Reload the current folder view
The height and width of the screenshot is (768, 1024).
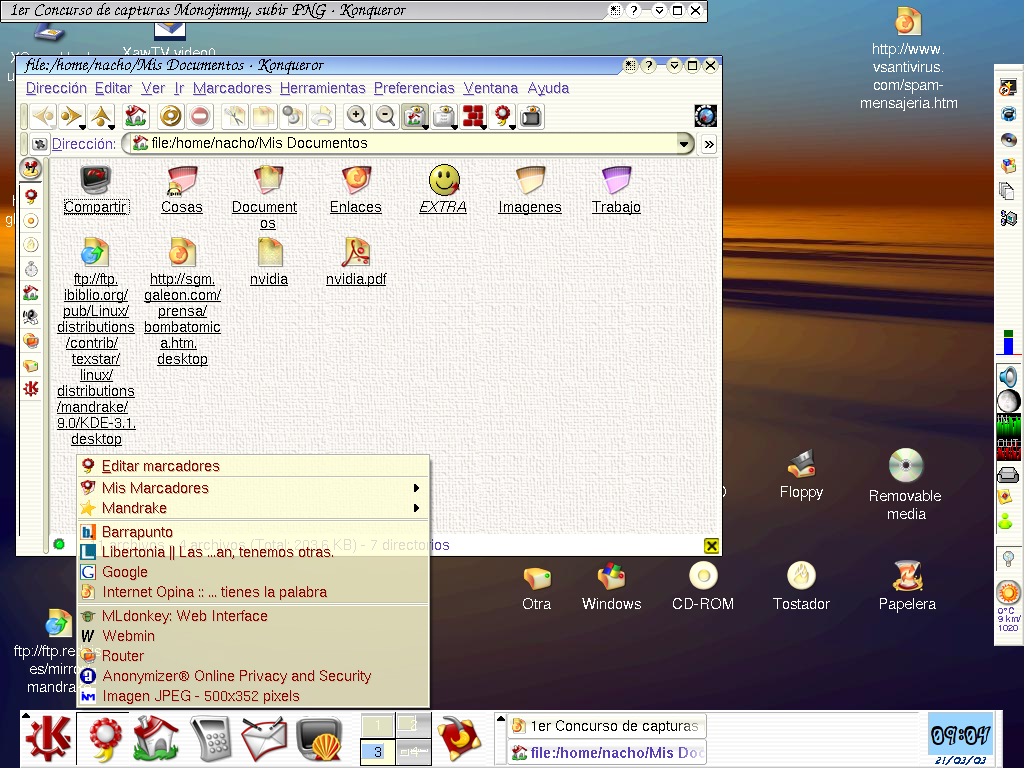coord(170,116)
